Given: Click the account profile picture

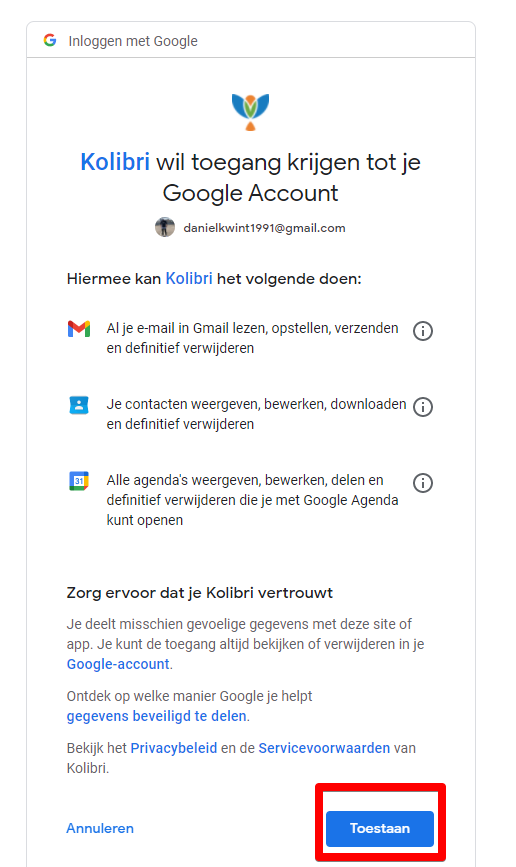Looking at the screenshot, I should (x=165, y=227).
